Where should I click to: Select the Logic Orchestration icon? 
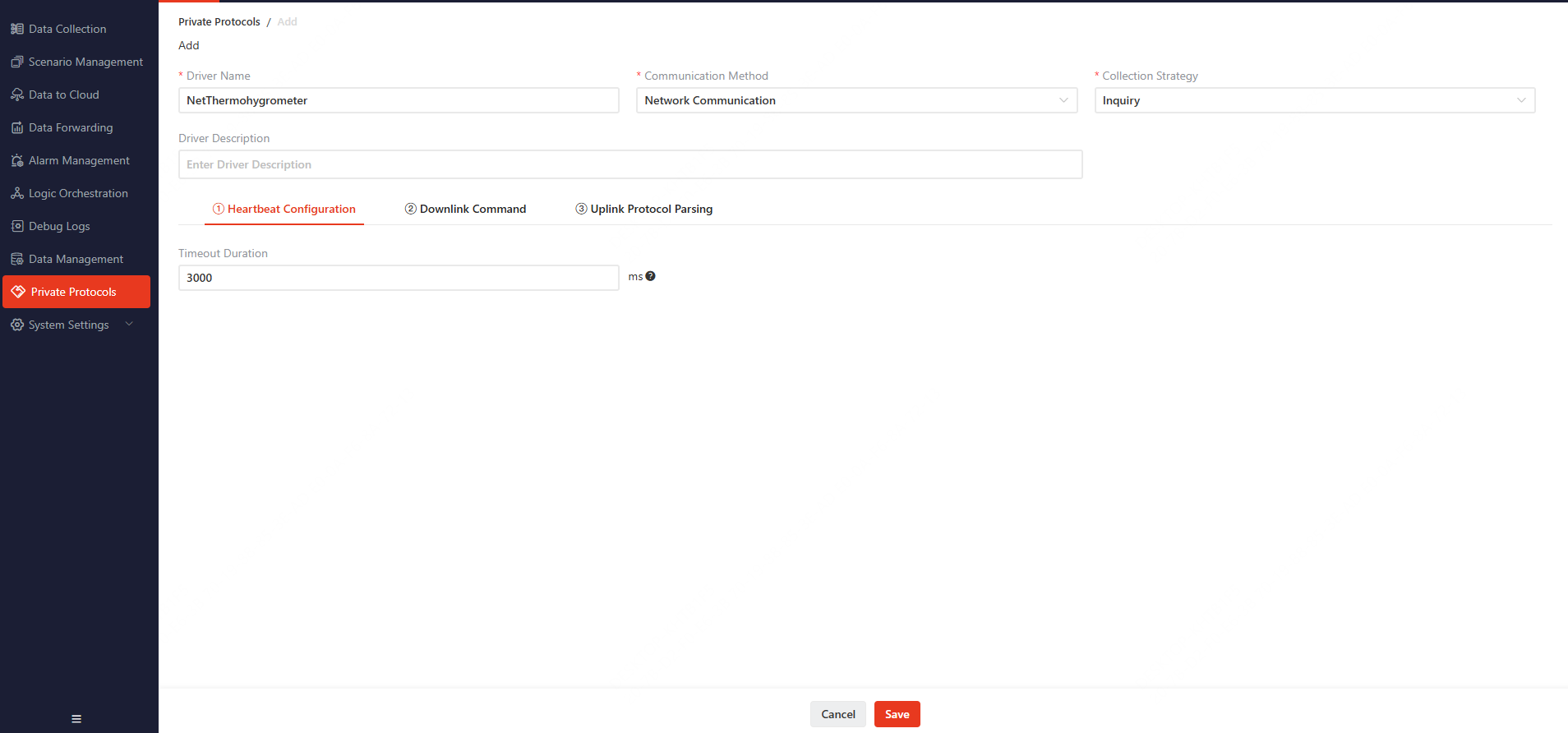click(x=17, y=193)
